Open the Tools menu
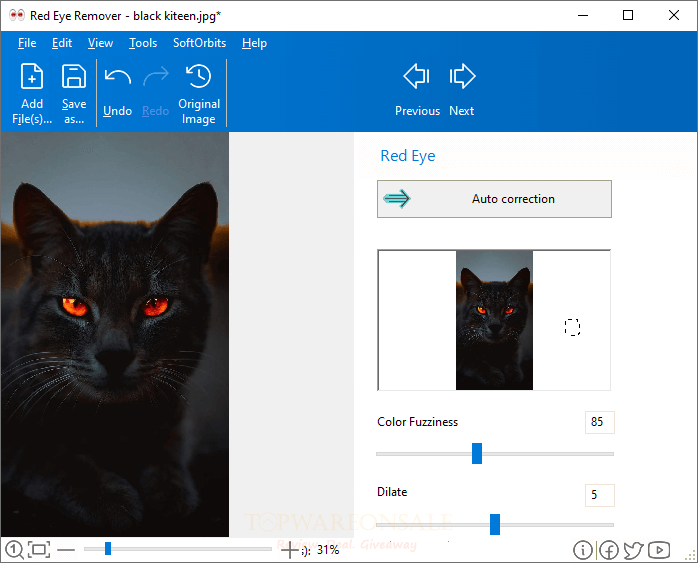698x563 pixels. point(143,43)
